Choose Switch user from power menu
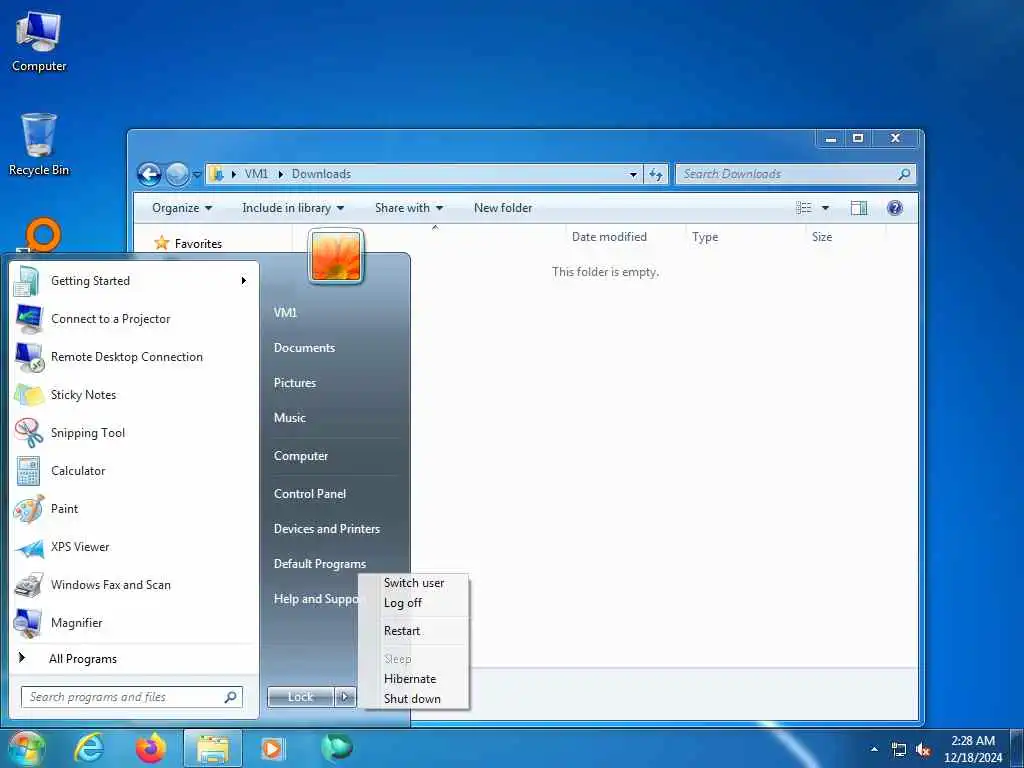The height and width of the screenshot is (768, 1024). coord(414,583)
